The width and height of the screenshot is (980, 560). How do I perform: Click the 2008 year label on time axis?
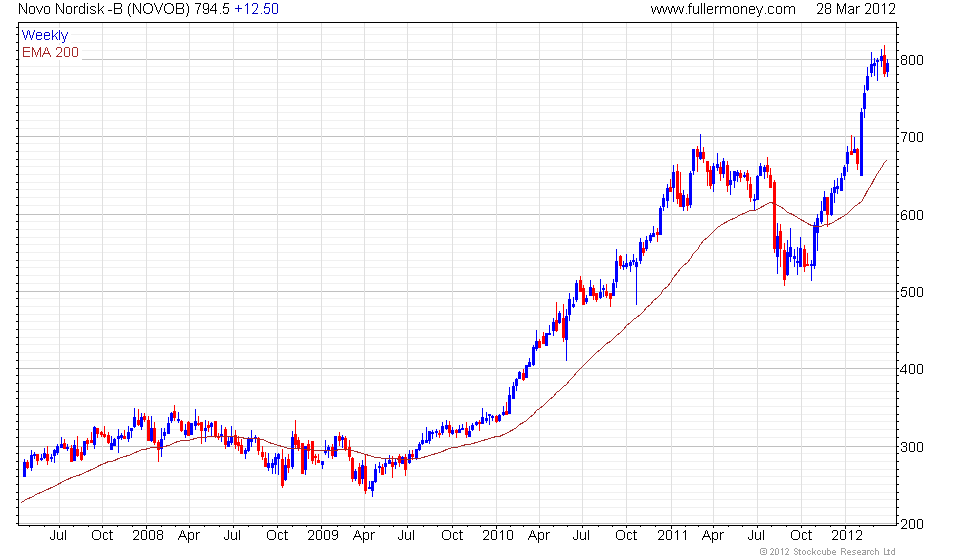pyautogui.click(x=148, y=536)
